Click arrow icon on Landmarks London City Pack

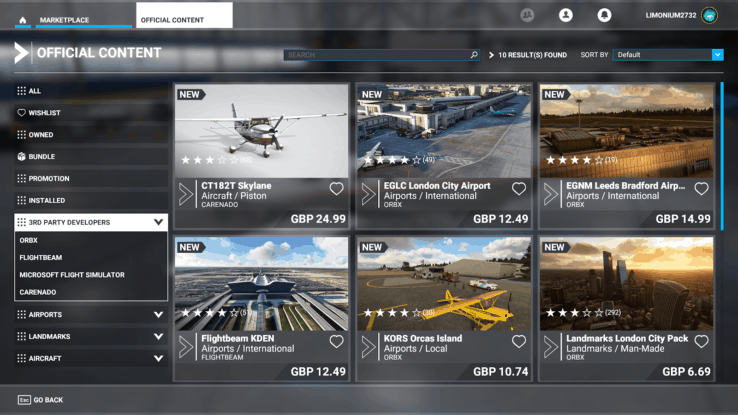(x=551, y=347)
